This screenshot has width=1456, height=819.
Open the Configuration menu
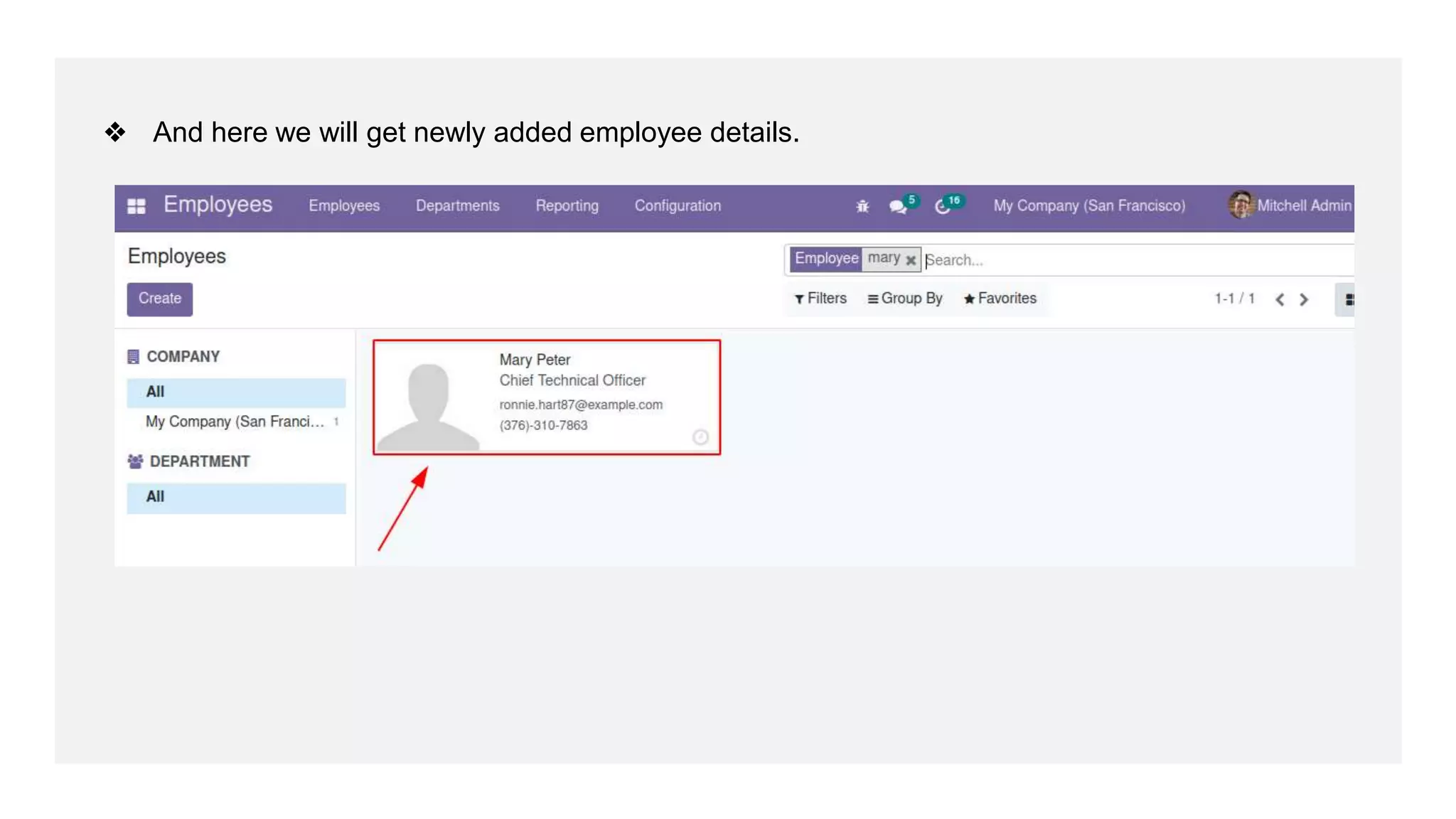(678, 206)
